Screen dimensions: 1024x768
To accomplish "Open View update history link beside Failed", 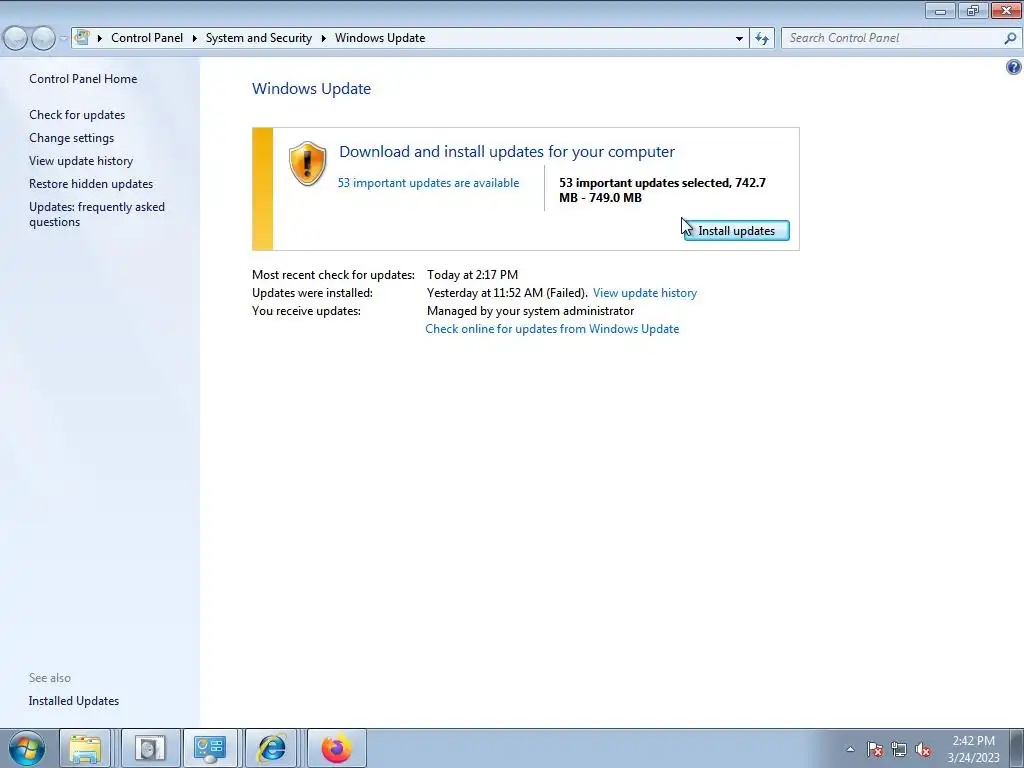I will tap(645, 293).
